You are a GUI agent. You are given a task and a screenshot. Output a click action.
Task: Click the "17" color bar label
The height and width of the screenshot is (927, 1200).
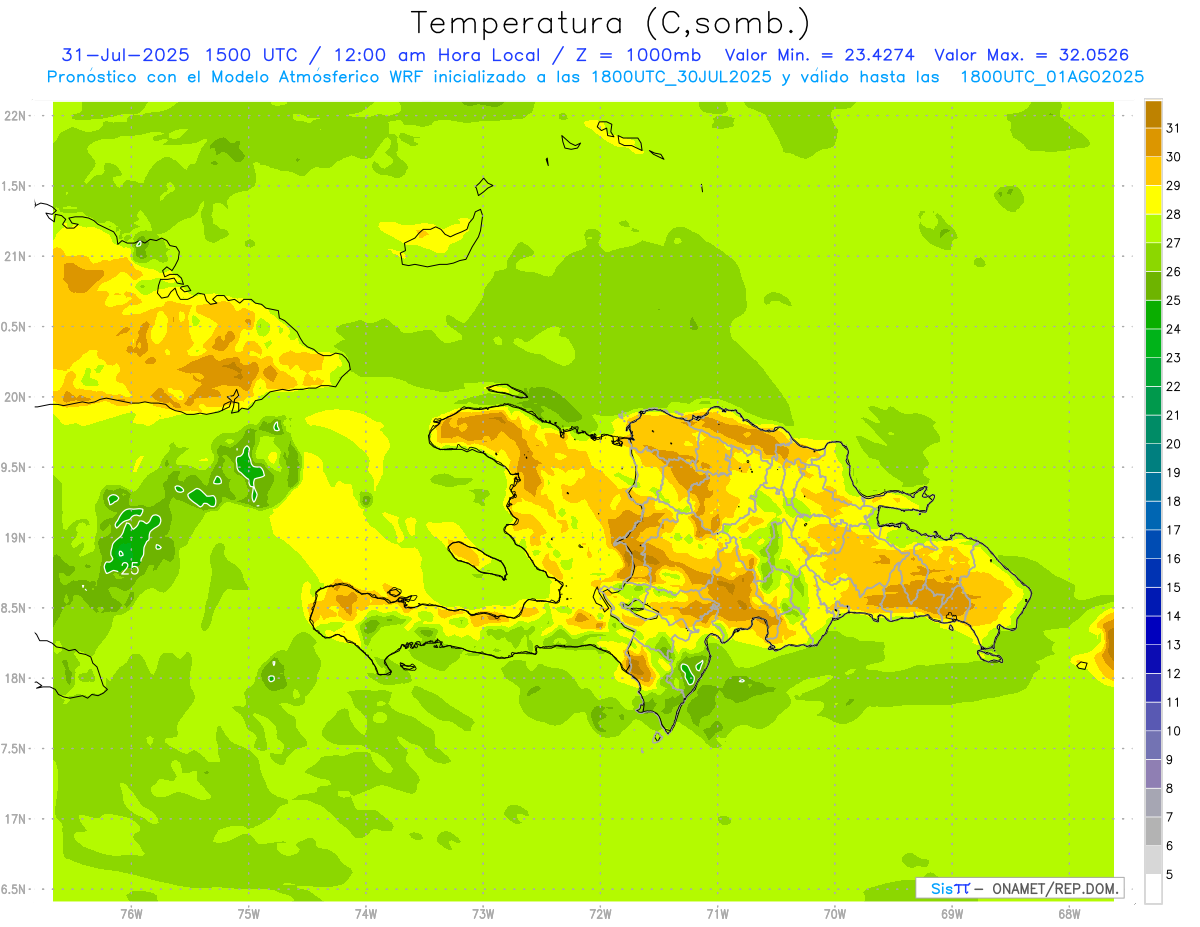coord(1173,530)
